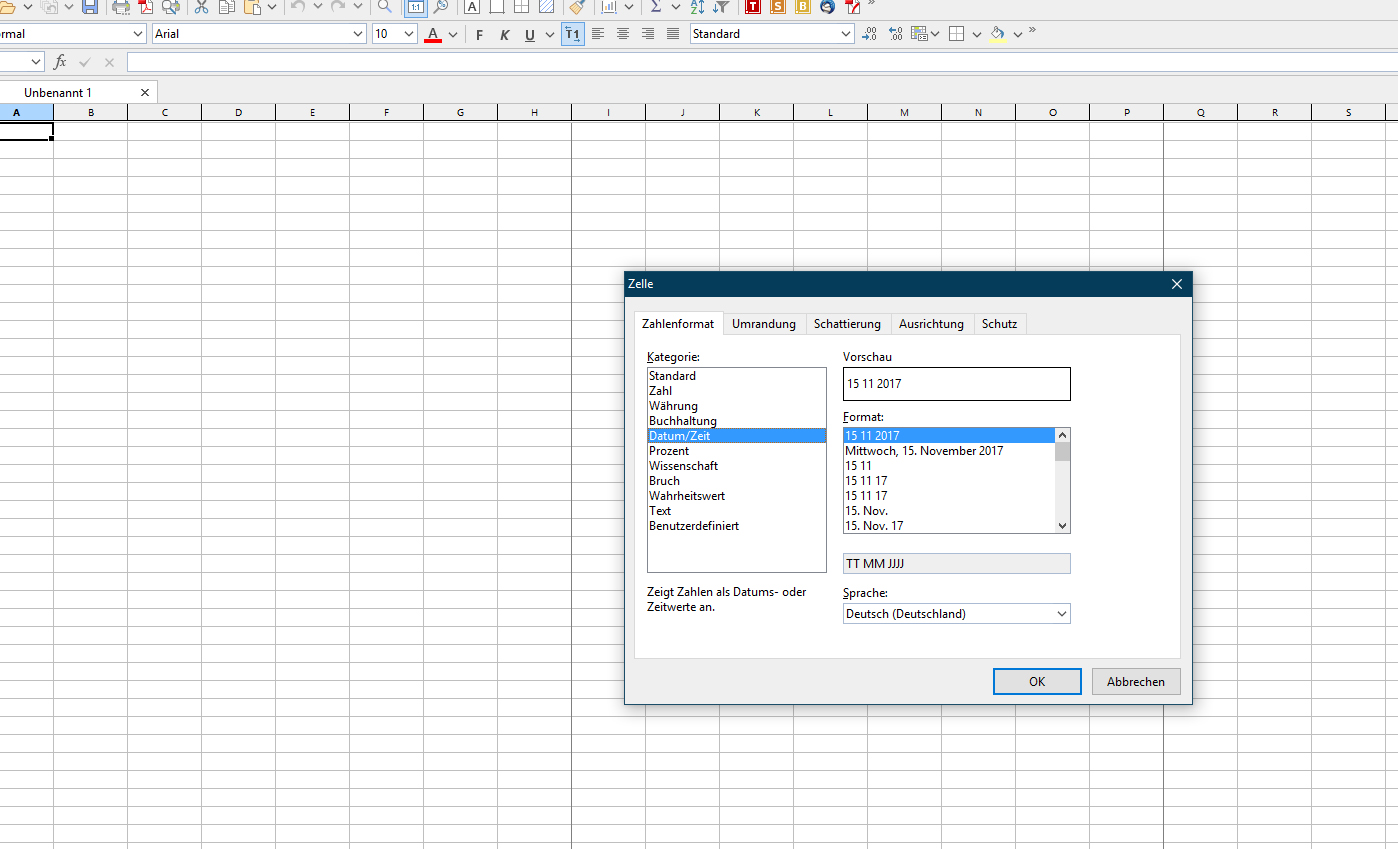The height and width of the screenshot is (849, 1398).
Task: Open Find and Replace magnifier icon
Action: pyautogui.click(x=385, y=7)
